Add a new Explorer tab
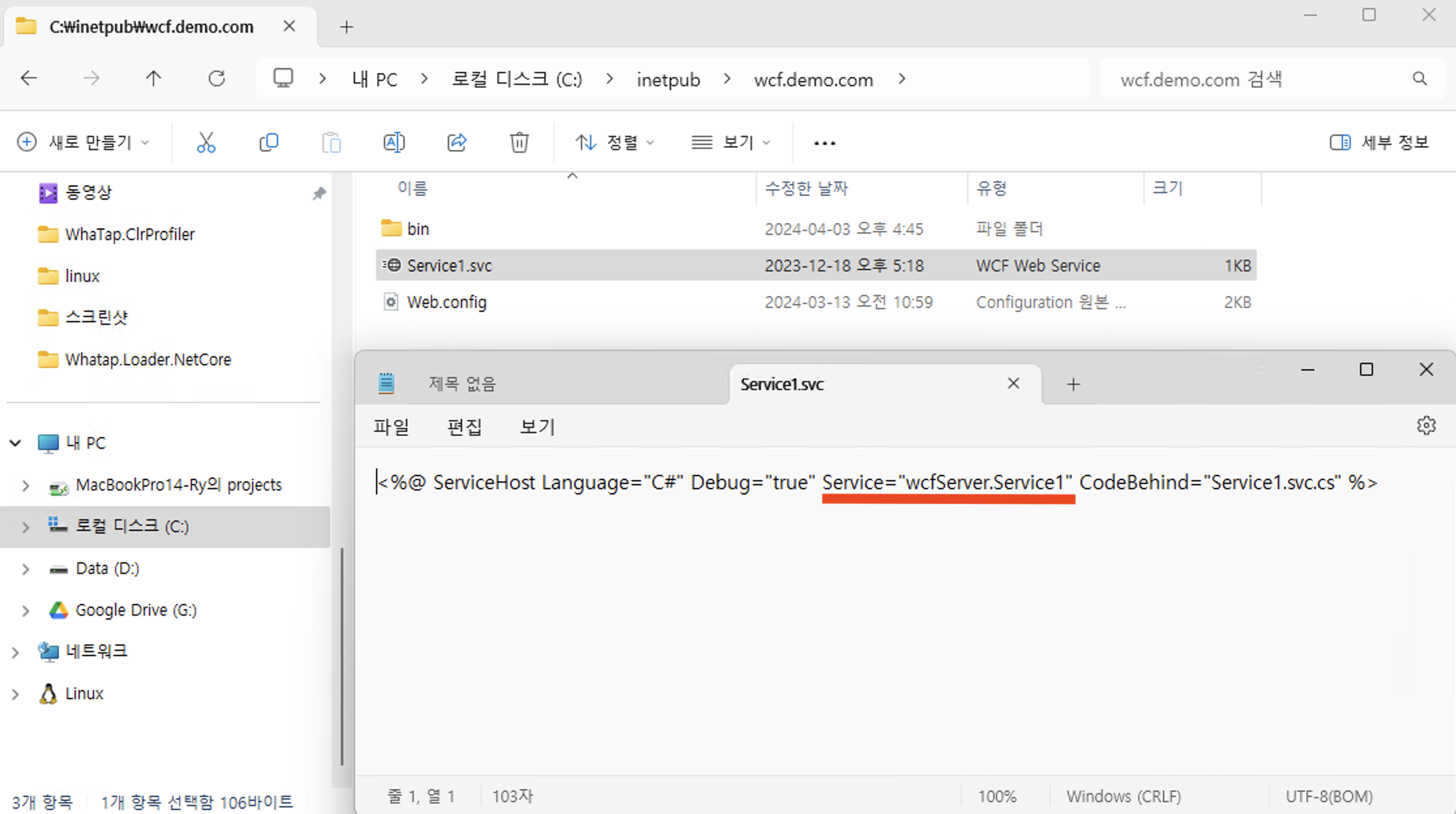Screen dimensions: 1456x814 click(x=347, y=27)
